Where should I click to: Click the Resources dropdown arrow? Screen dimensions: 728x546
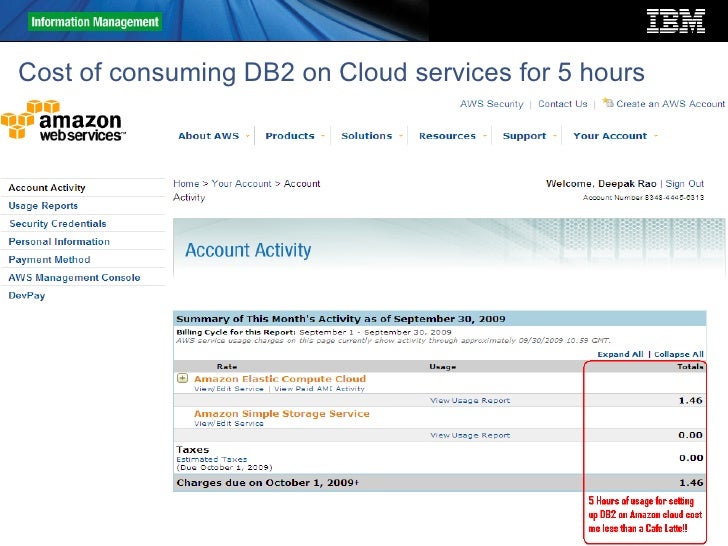coord(485,136)
